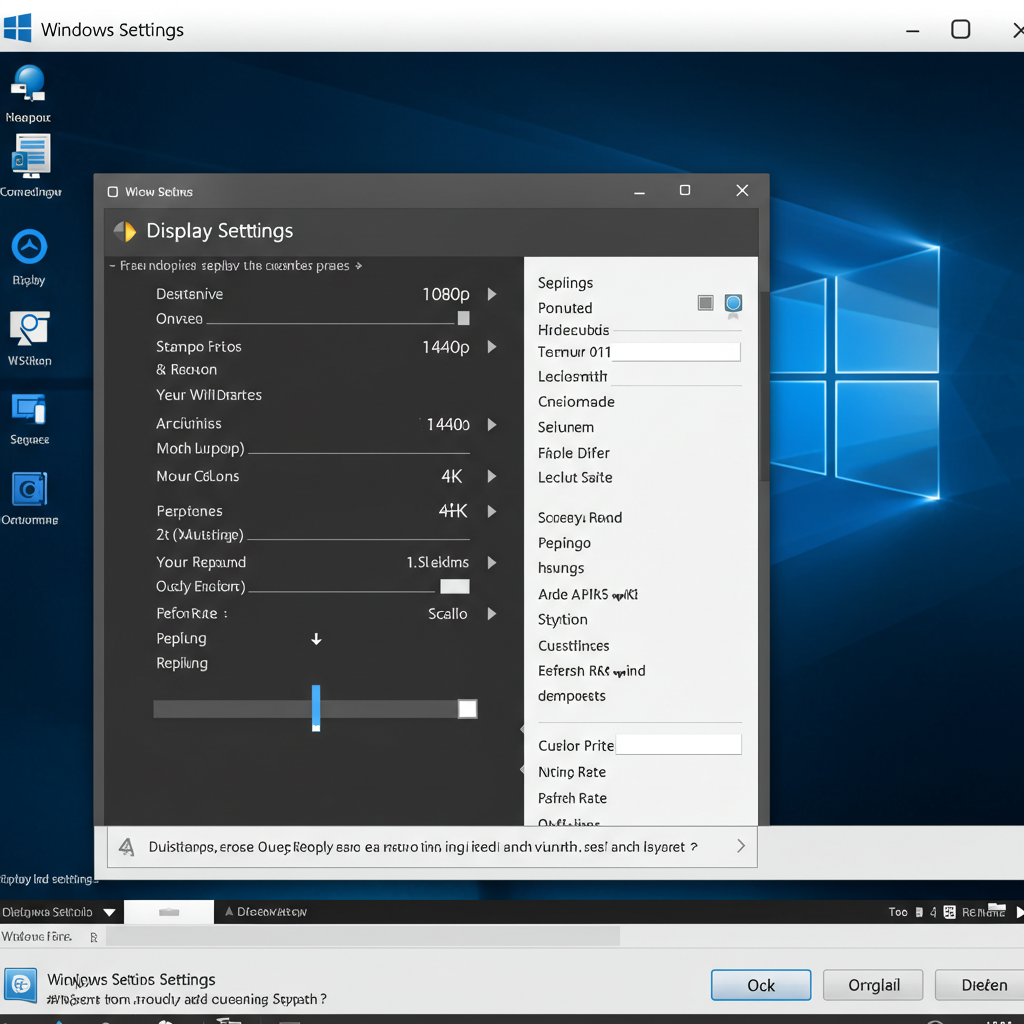Open the Seqœe desktop icon
1024x1024 pixels.
click(x=29, y=409)
